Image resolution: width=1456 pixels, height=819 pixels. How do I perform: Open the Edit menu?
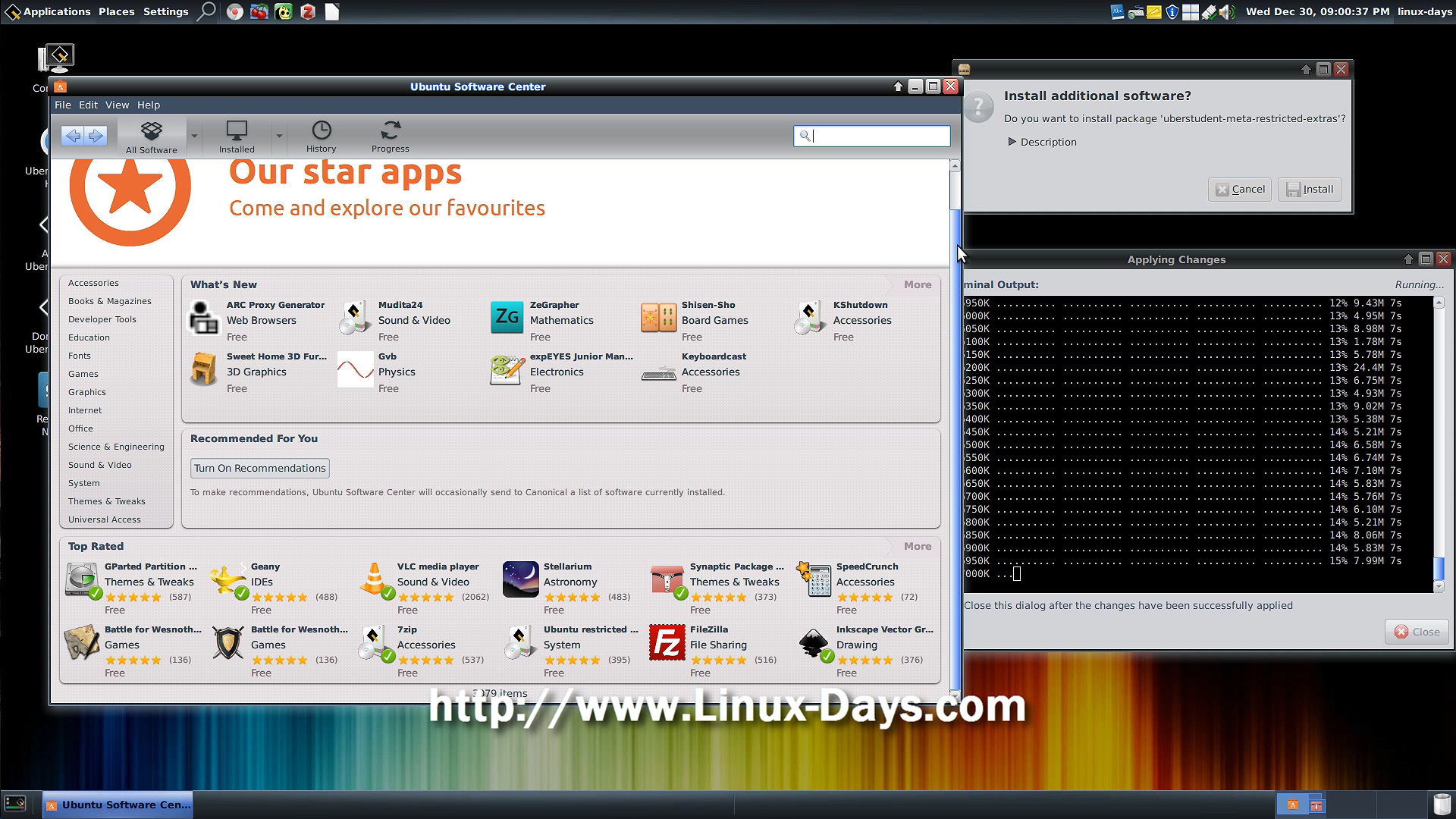[x=88, y=105]
